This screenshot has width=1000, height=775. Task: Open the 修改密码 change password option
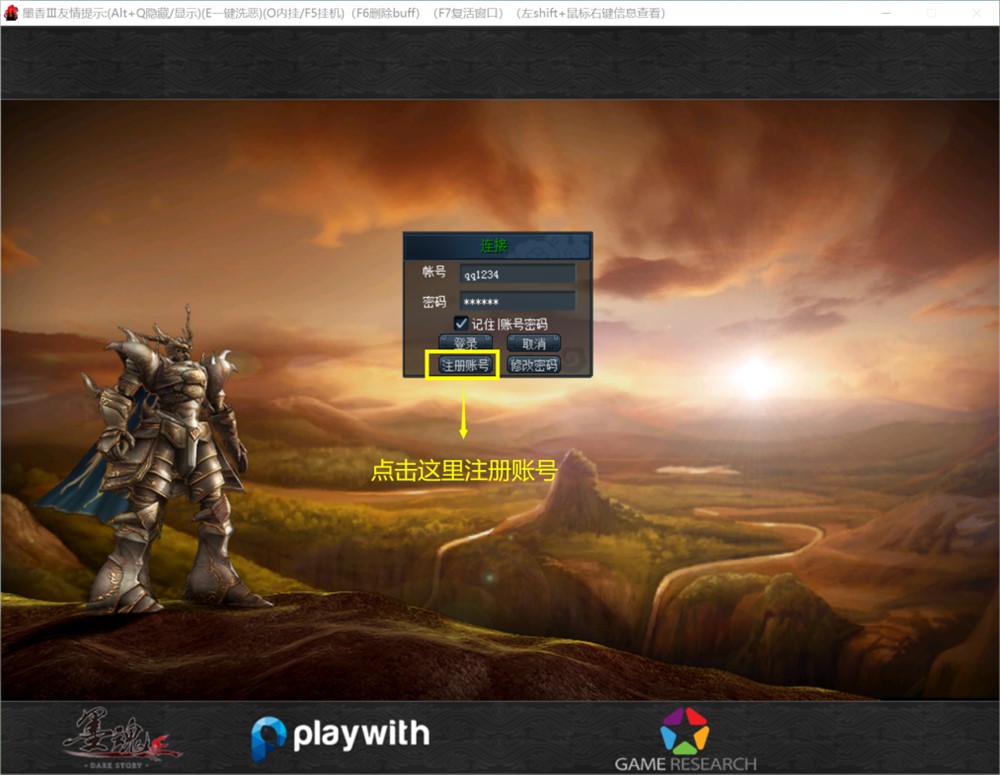(x=533, y=365)
